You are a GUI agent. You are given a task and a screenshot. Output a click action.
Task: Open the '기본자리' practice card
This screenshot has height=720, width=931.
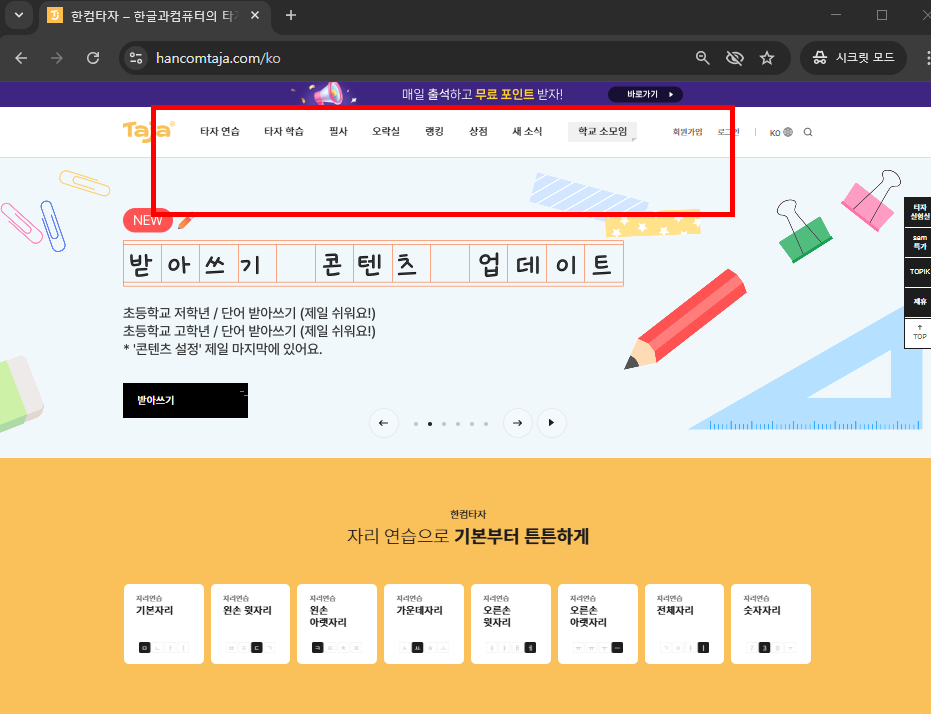click(x=163, y=623)
